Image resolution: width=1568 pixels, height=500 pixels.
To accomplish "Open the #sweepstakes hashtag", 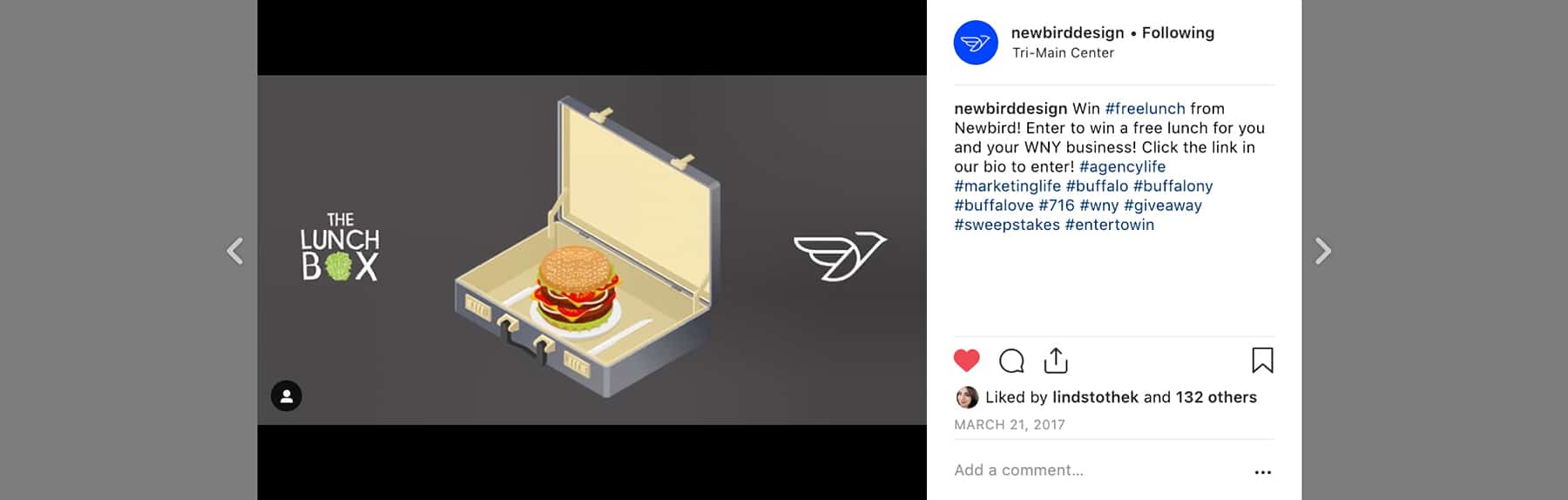I will point(1007,225).
